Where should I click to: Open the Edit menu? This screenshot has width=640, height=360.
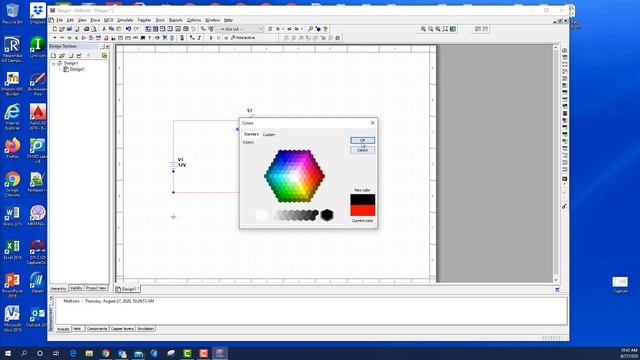click(70, 20)
